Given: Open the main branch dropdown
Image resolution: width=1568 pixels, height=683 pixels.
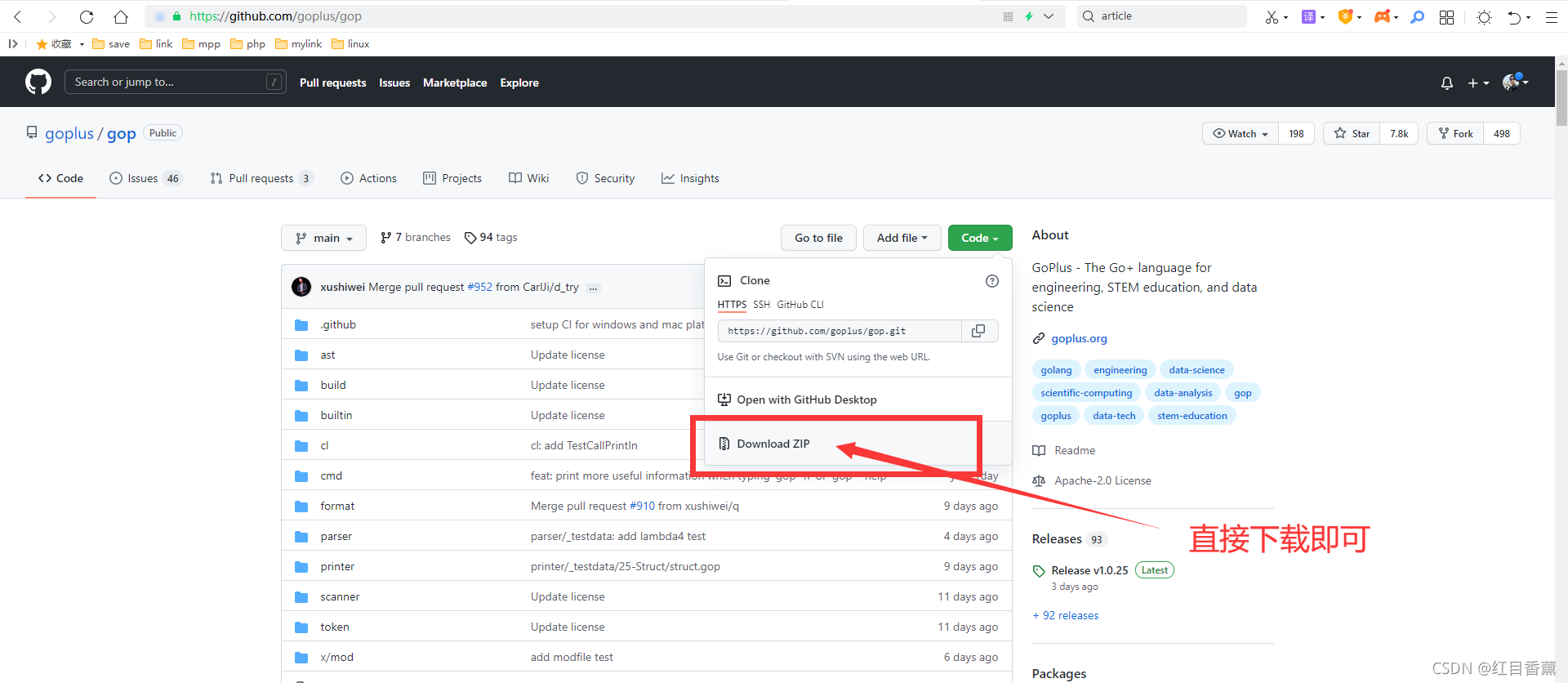Looking at the screenshot, I should [x=323, y=238].
